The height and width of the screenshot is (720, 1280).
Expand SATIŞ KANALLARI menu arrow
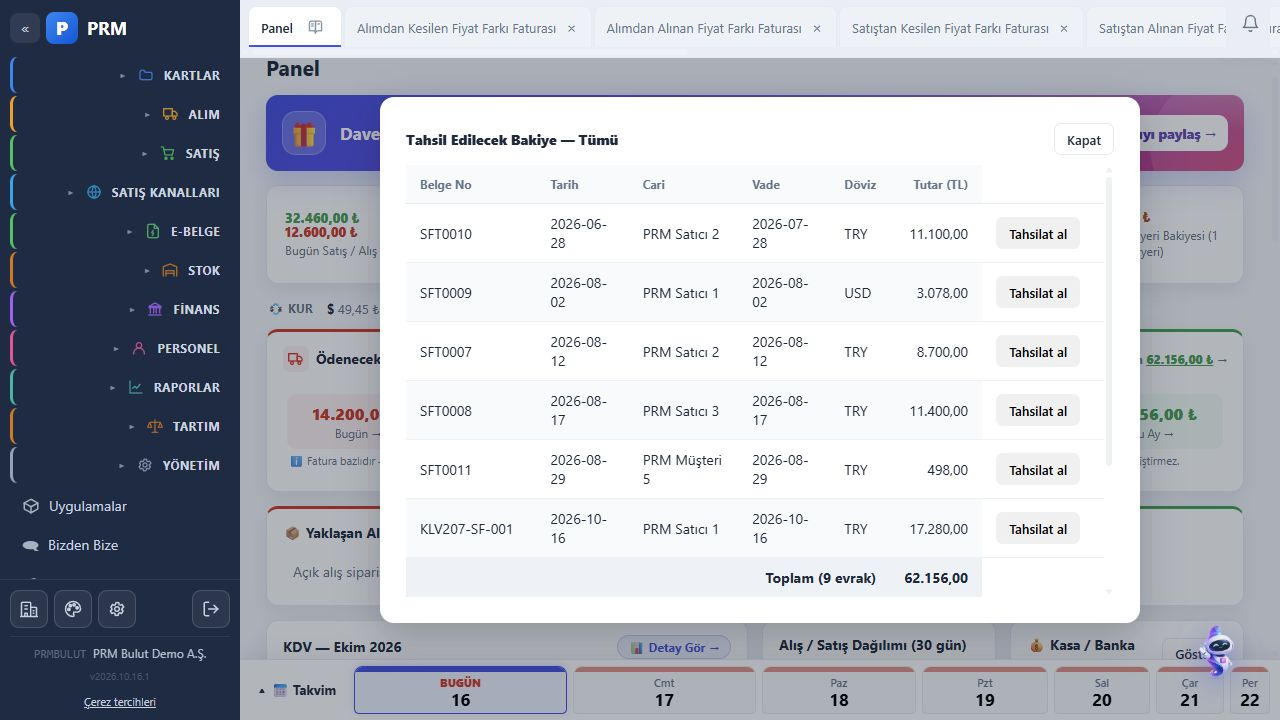click(x=71, y=192)
